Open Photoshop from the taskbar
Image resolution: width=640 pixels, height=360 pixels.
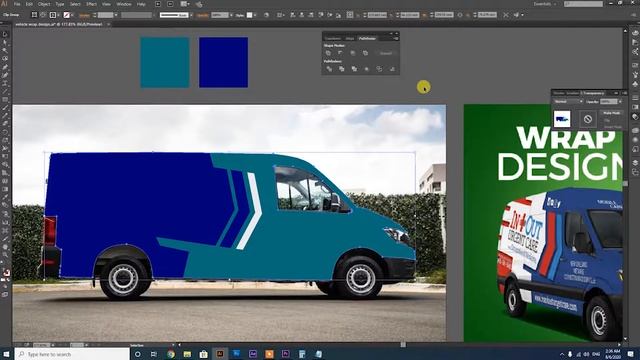236,354
